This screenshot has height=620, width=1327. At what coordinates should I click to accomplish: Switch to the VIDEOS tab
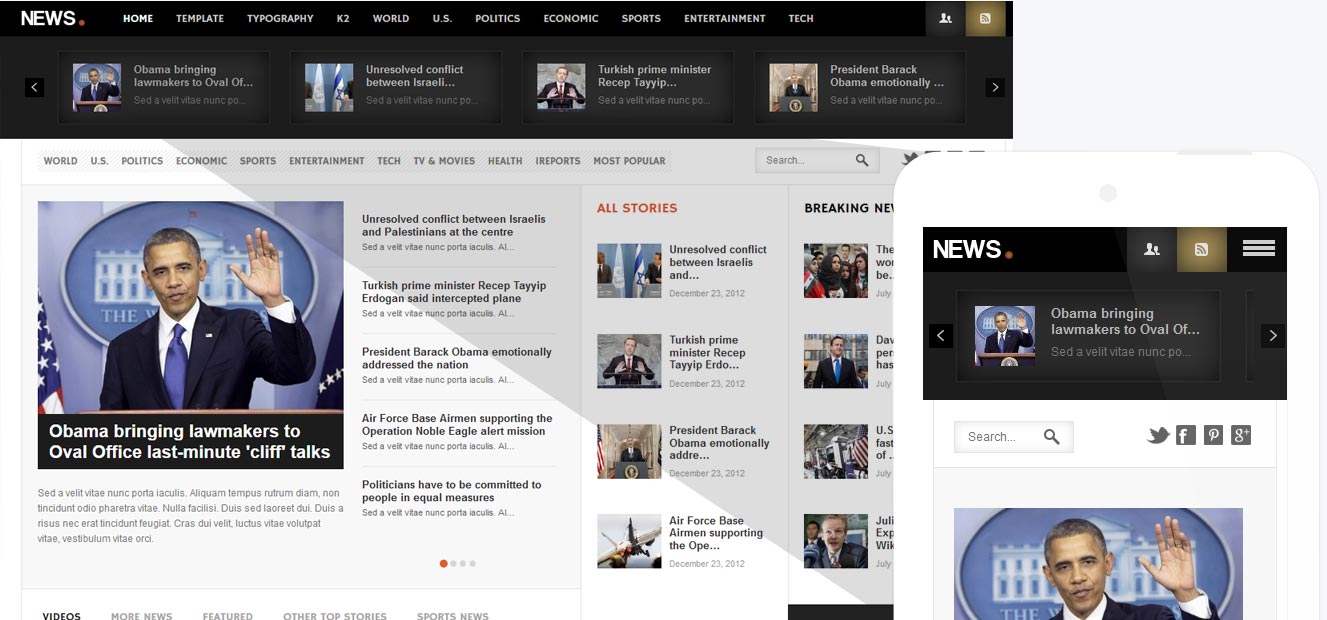[x=62, y=615]
